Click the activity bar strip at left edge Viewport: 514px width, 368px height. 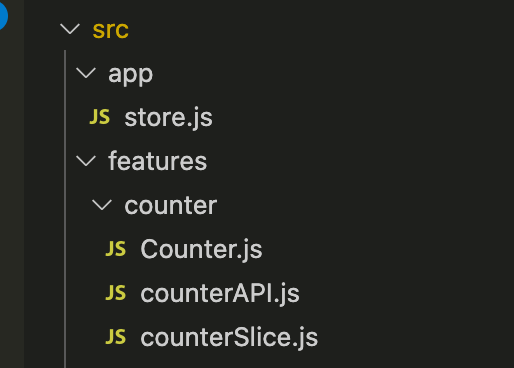(x=12, y=200)
